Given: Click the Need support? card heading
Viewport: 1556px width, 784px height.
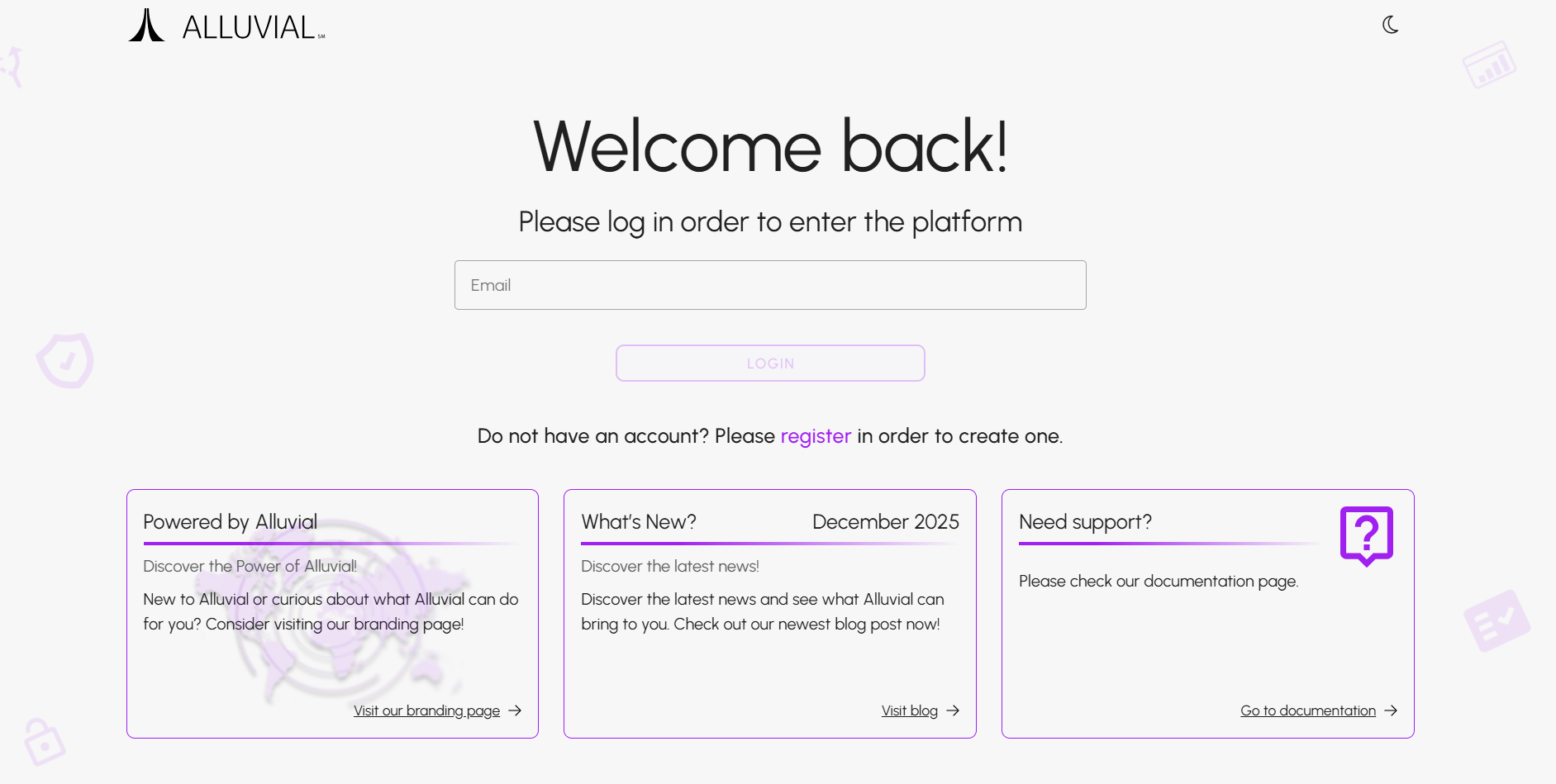Looking at the screenshot, I should (x=1085, y=522).
